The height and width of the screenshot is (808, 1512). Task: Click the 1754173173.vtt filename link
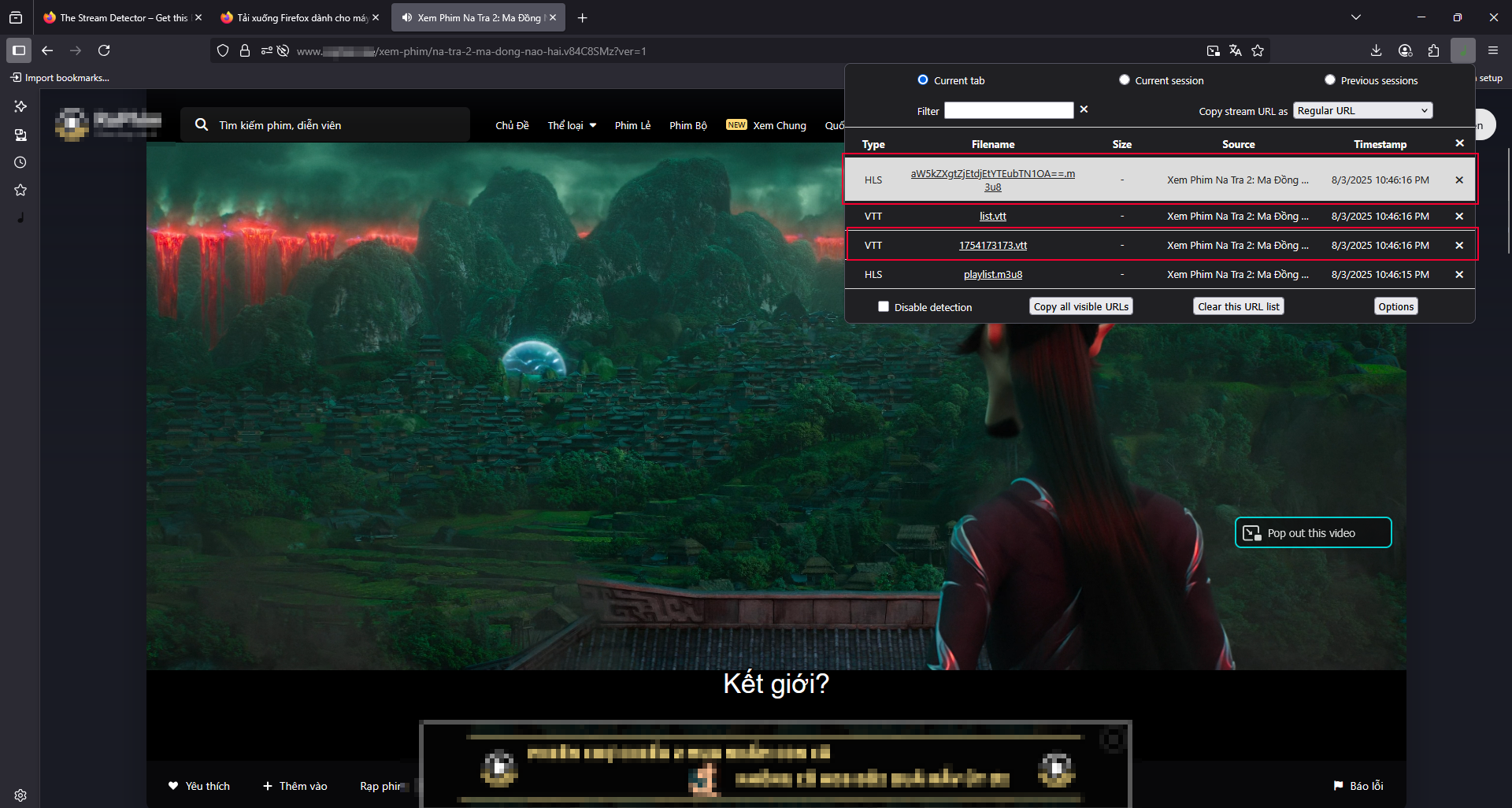992,245
